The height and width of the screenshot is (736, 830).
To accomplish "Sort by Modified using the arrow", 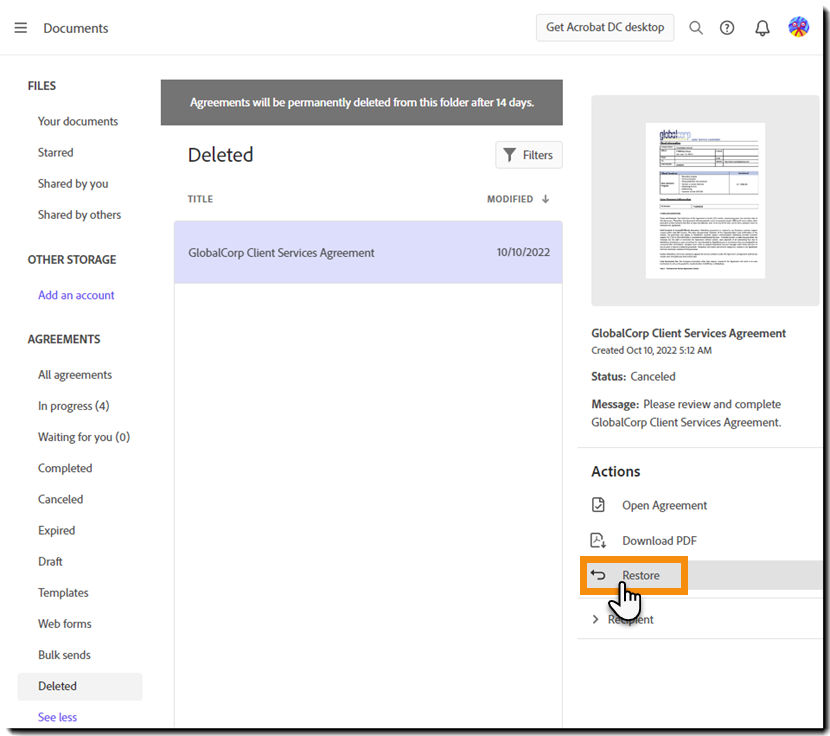I will [545, 199].
